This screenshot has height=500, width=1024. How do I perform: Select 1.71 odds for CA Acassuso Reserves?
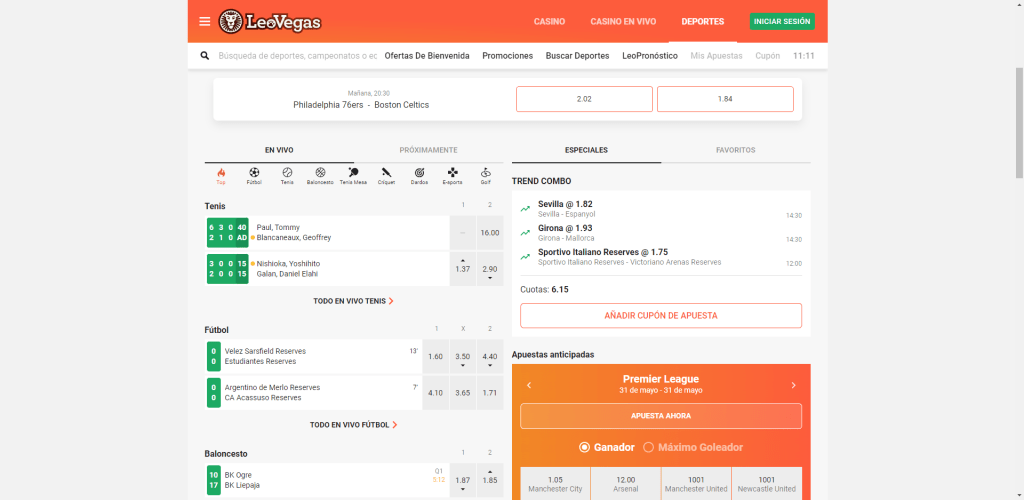click(490, 393)
